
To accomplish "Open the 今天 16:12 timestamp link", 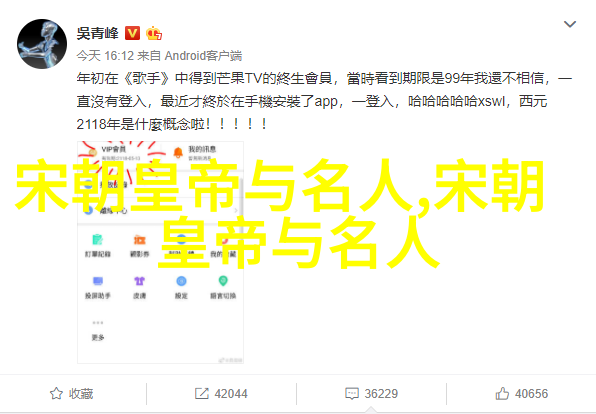I will coord(105,56).
